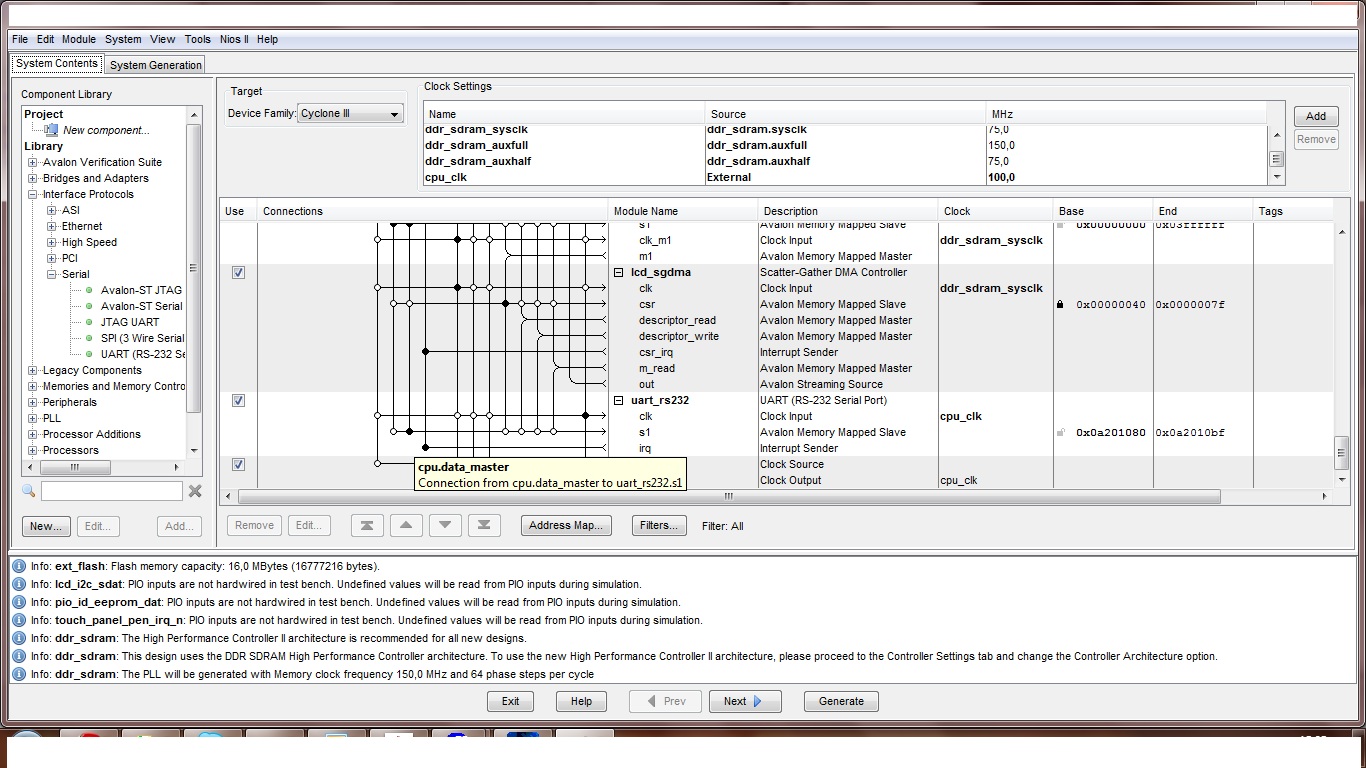Expand the Legacy Components node
Image resolution: width=1366 pixels, height=768 pixels.
pos(33,370)
